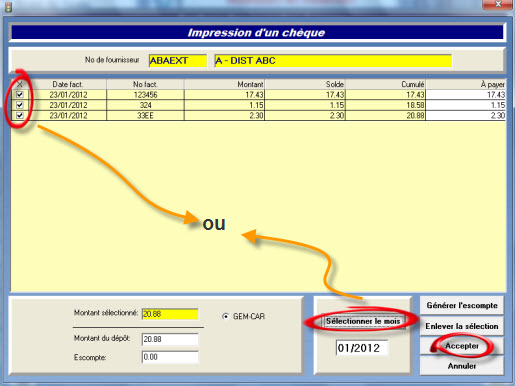Click the No fact. column header

point(145,84)
